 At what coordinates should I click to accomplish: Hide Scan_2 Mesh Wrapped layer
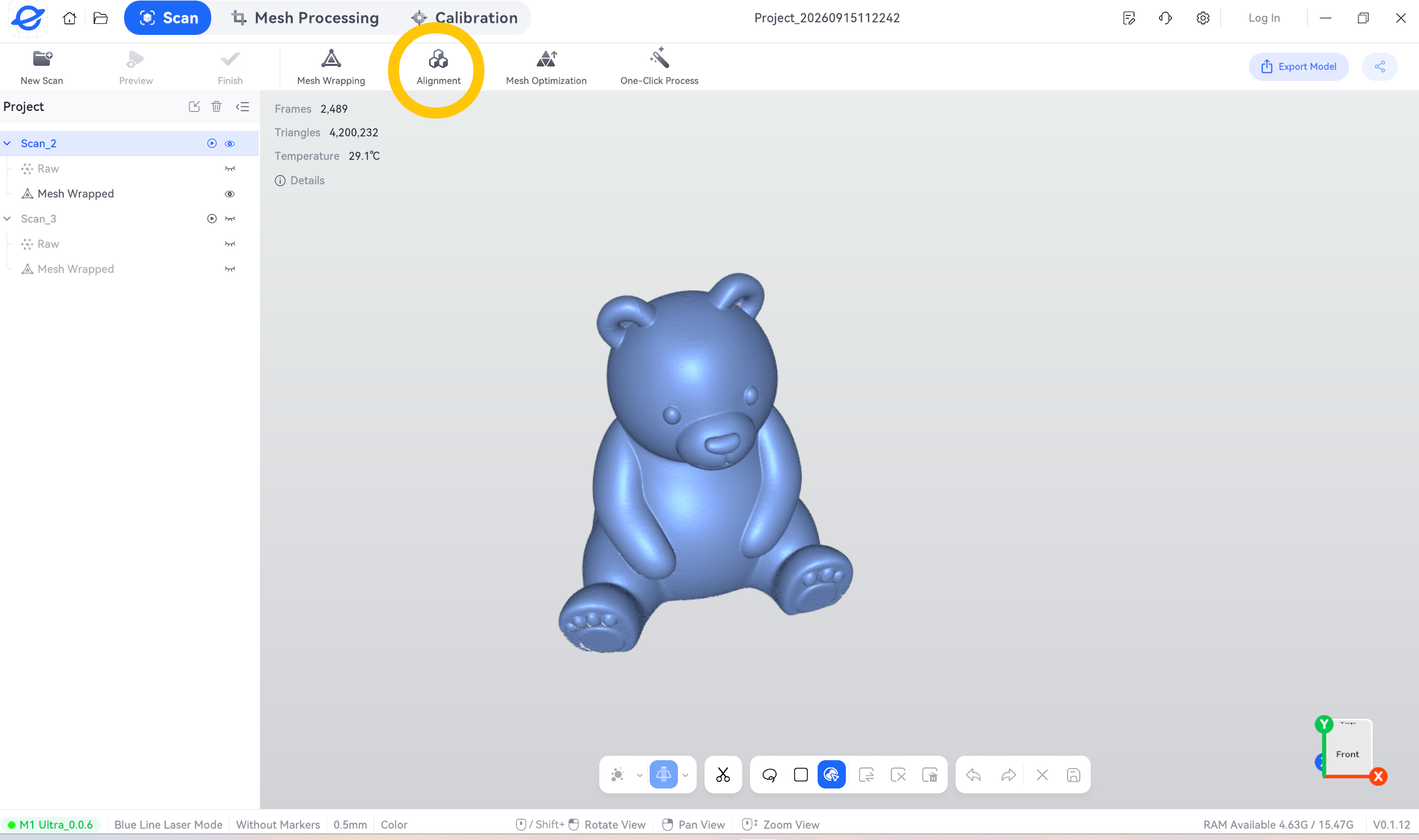(230, 194)
